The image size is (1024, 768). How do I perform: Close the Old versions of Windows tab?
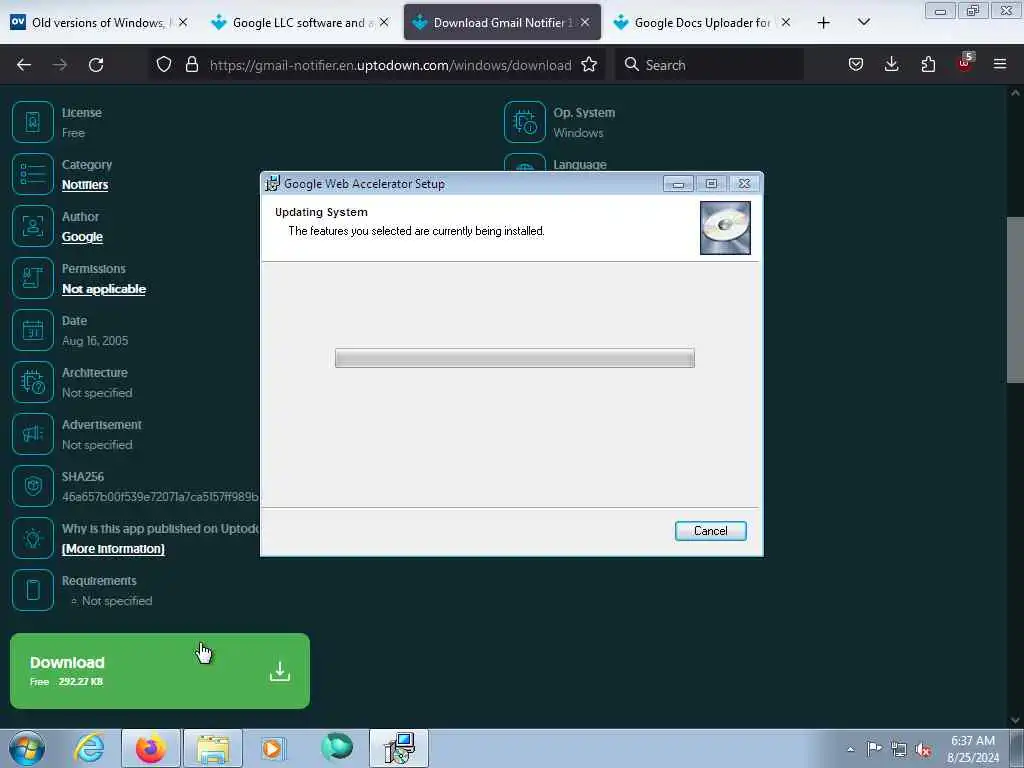[x=183, y=22]
